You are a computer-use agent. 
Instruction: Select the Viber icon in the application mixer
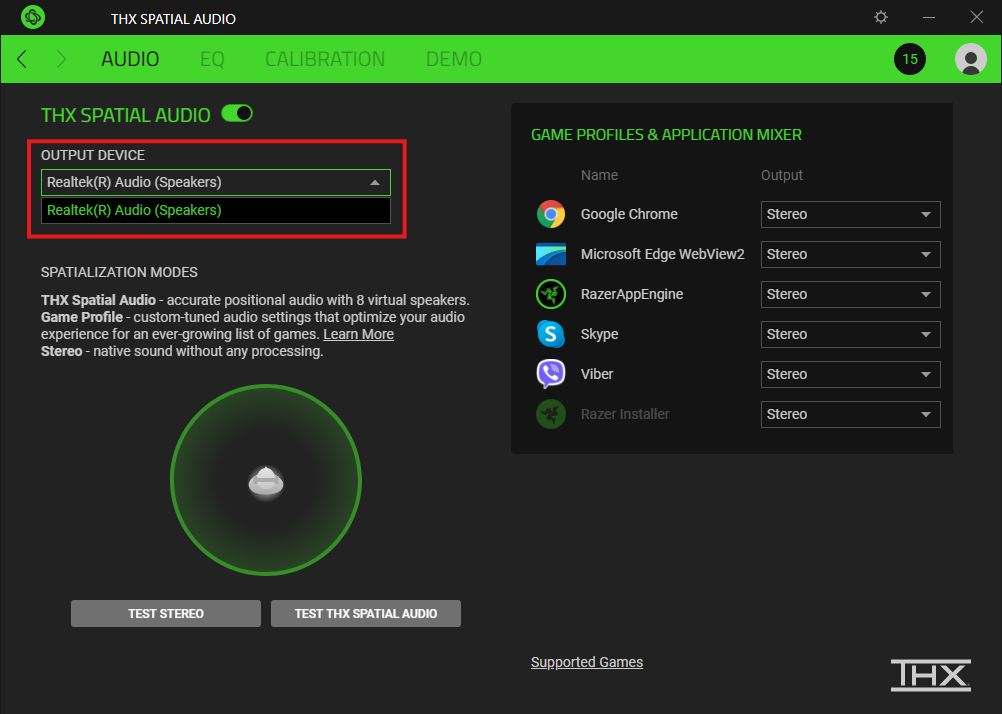click(551, 374)
